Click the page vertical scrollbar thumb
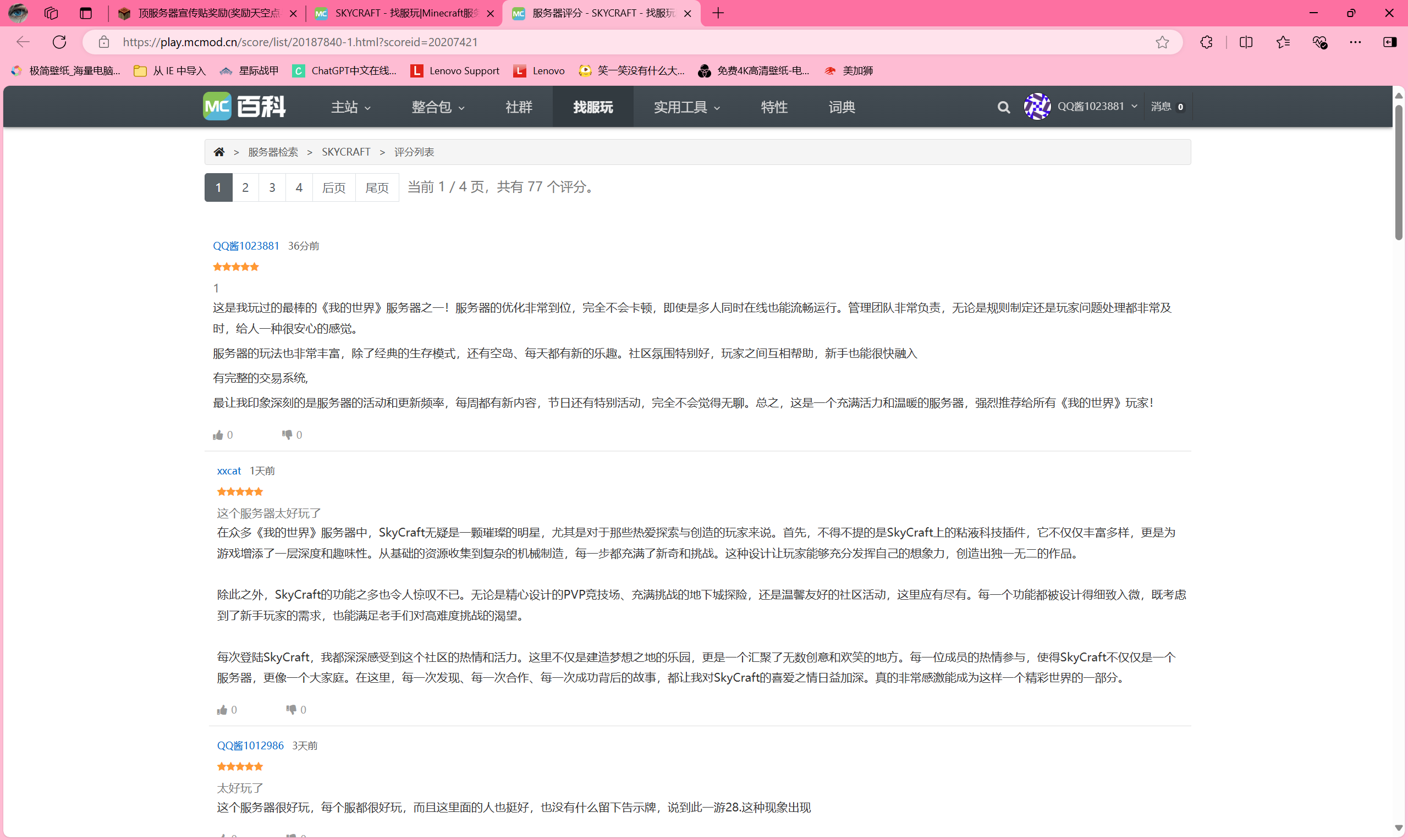This screenshot has width=1408, height=840. [x=1399, y=171]
